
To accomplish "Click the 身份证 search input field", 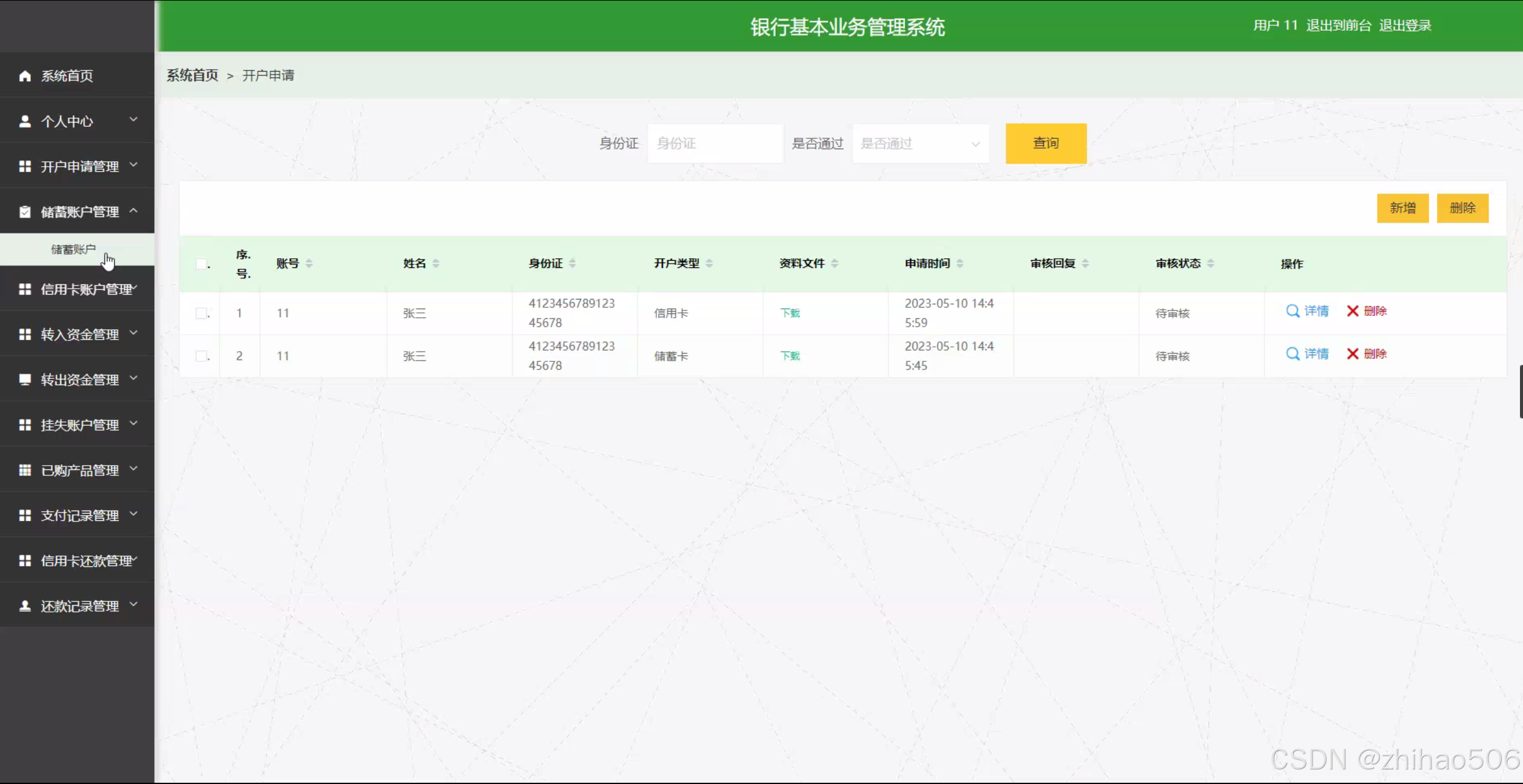I will [x=715, y=144].
